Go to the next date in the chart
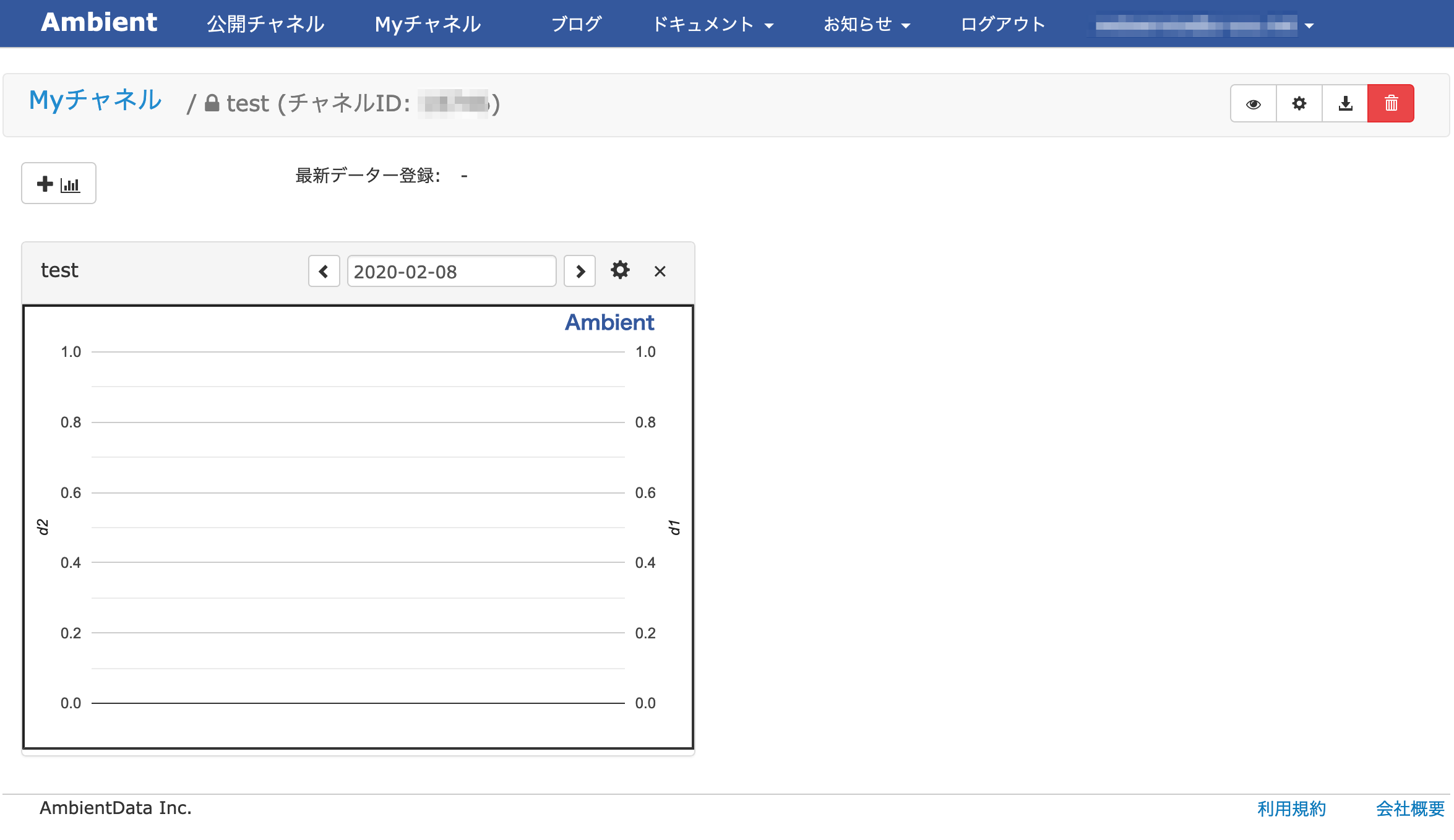The image size is (1454, 840). (580, 272)
